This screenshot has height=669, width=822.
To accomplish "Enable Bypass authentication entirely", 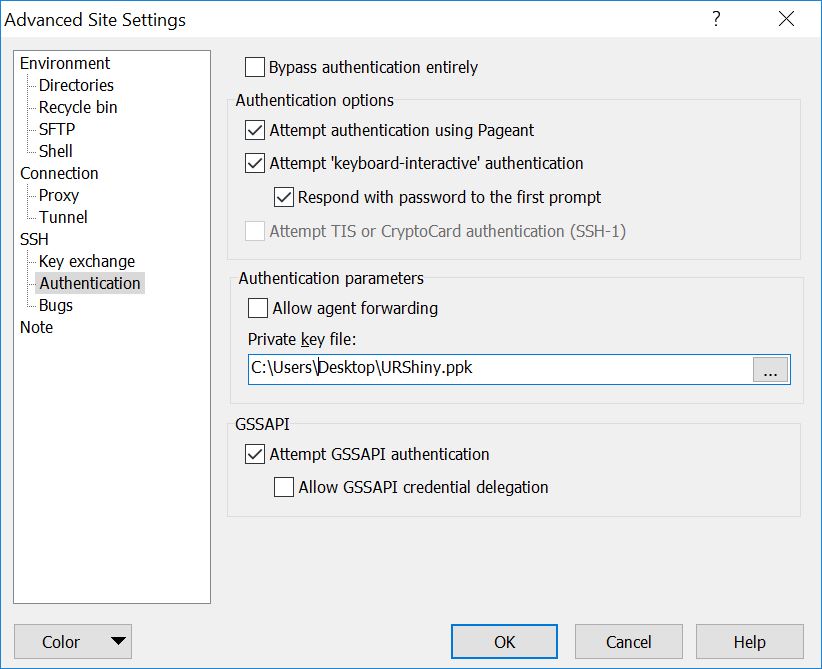I will click(x=256, y=67).
